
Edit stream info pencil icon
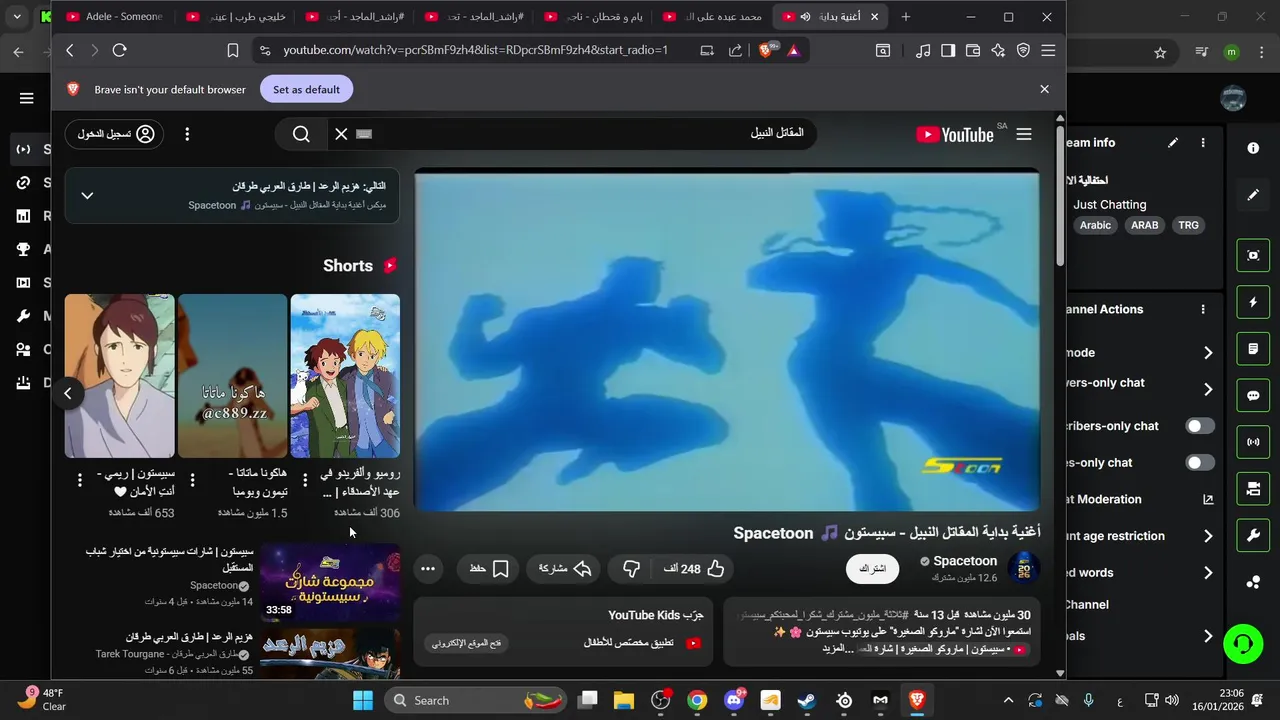[x=1173, y=143]
